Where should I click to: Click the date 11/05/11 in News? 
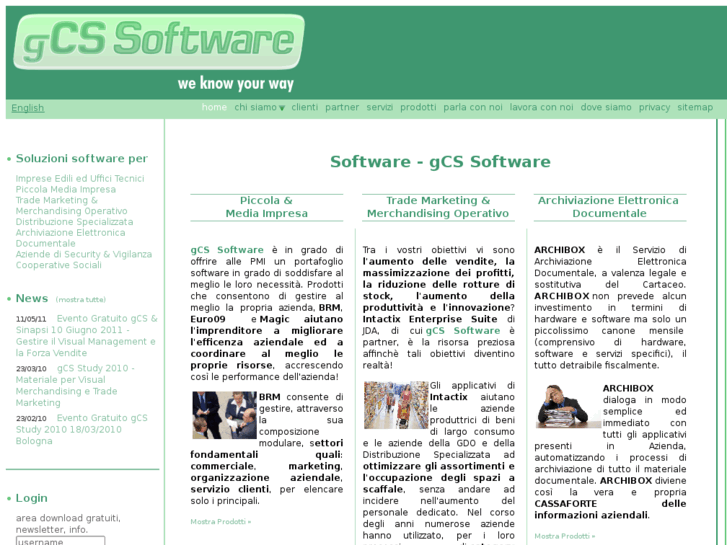(31, 319)
